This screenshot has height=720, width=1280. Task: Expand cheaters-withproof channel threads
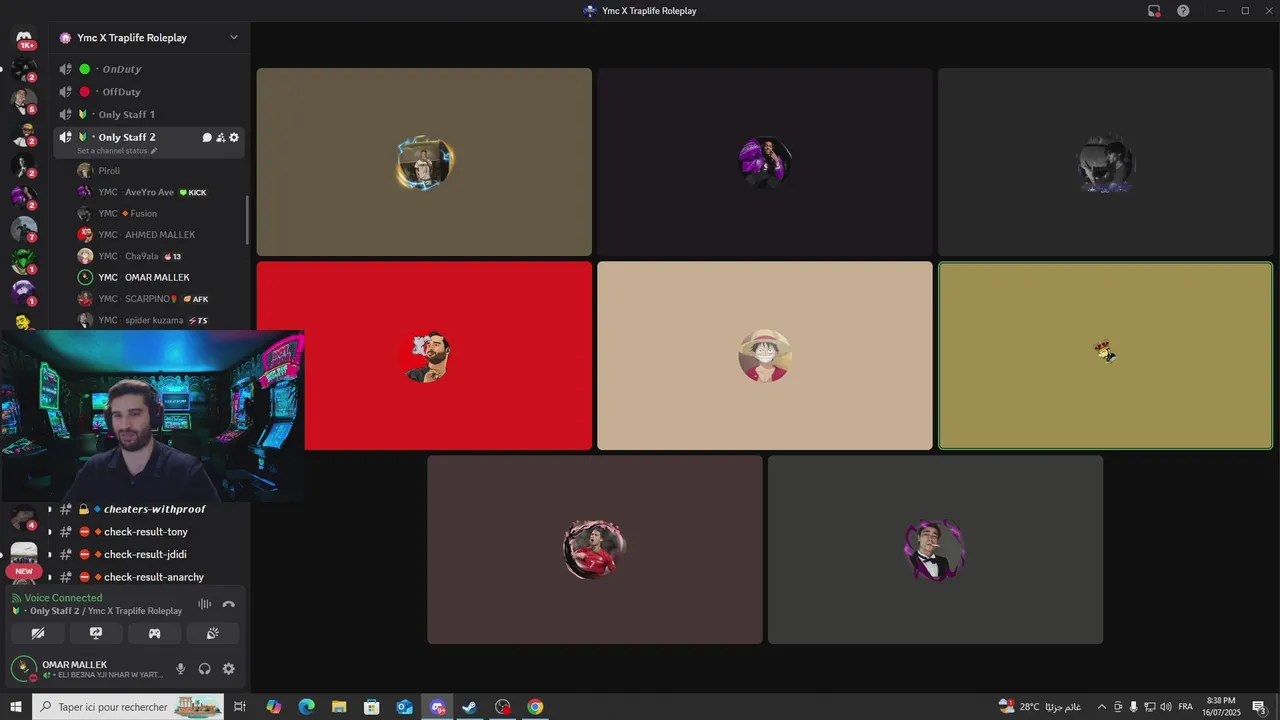pos(49,509)
